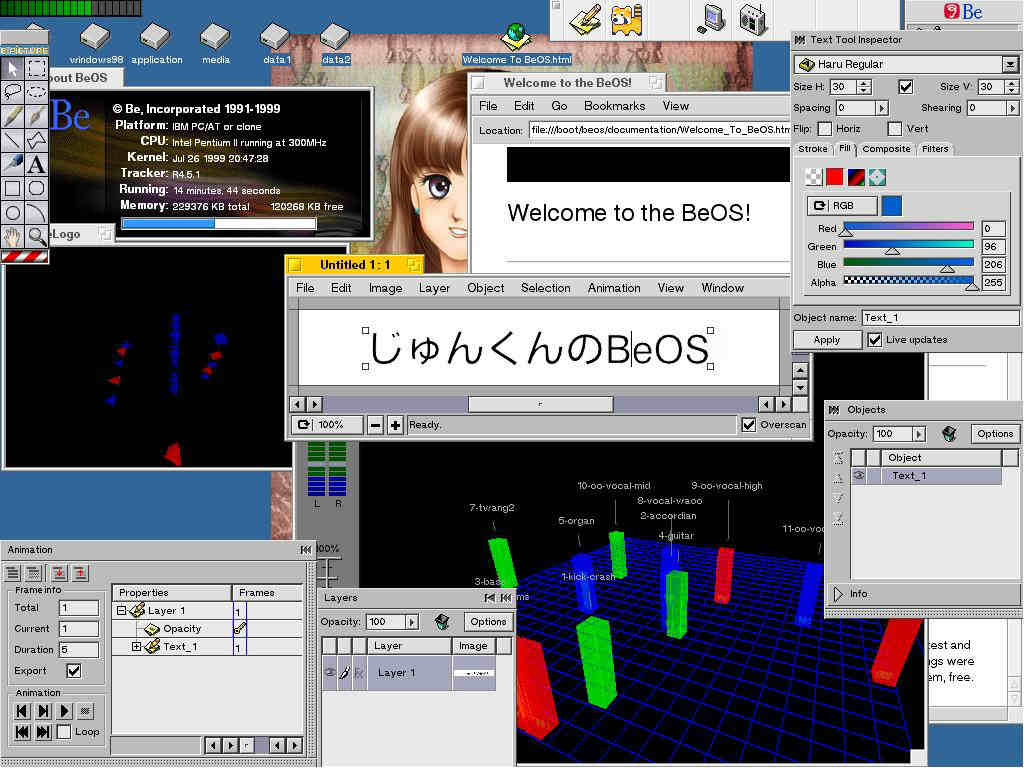Open the Haru Regular font dropdown

(x=1010, y=64)
